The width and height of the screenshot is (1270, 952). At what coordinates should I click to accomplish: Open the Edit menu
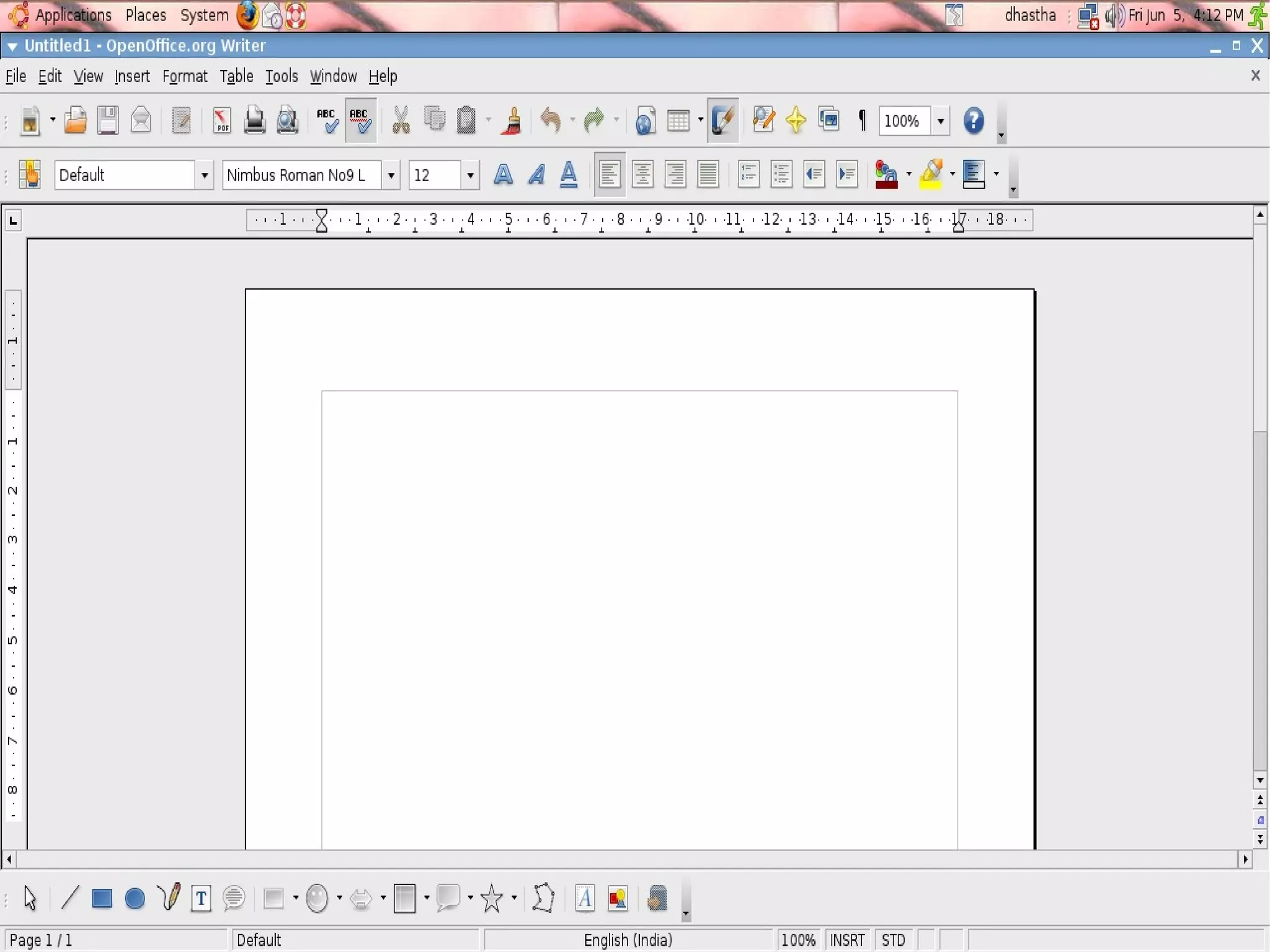point(50,76)
